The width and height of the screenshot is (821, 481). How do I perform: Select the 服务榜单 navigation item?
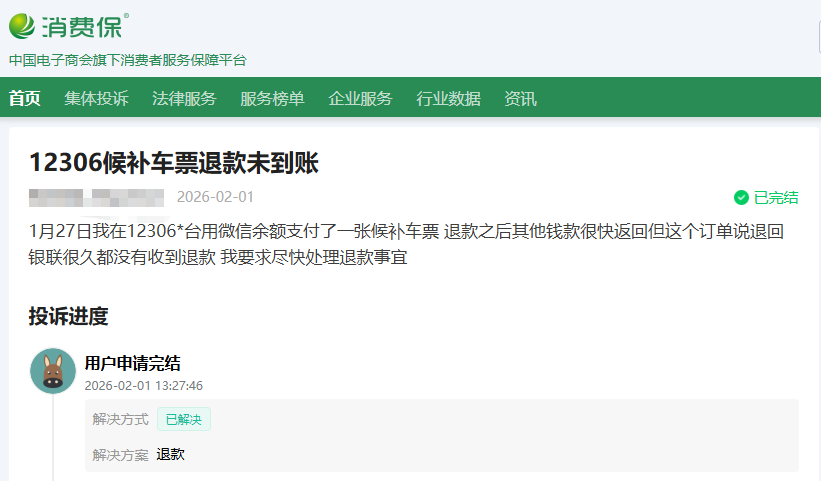coord(272,98)
